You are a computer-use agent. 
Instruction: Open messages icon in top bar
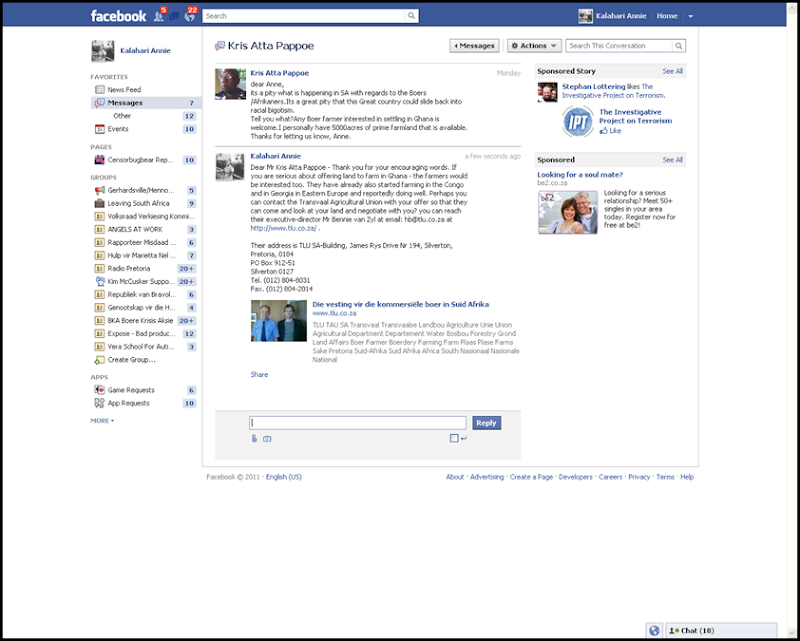click(174, 16)
